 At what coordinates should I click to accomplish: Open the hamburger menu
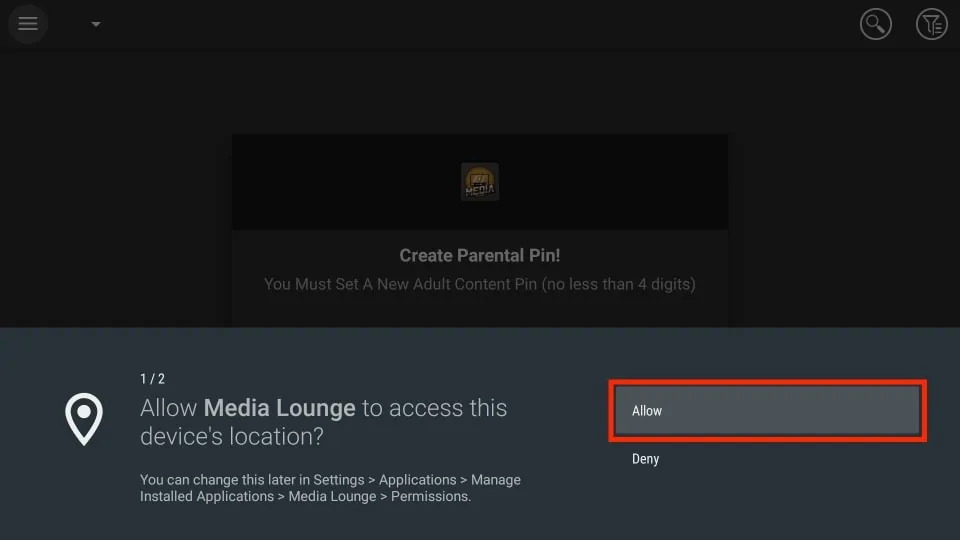click(x=28, y=24)
